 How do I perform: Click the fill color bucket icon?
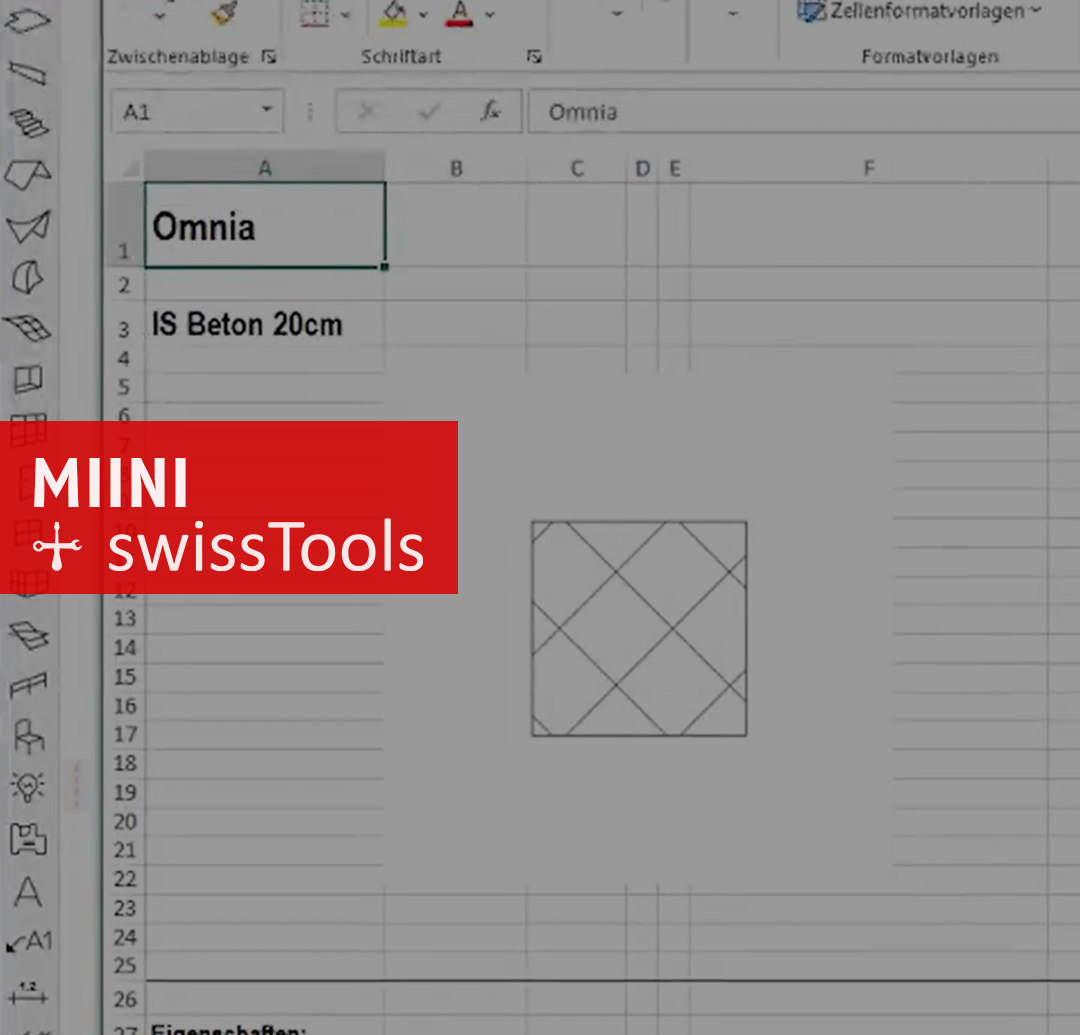tap(394, 13)
